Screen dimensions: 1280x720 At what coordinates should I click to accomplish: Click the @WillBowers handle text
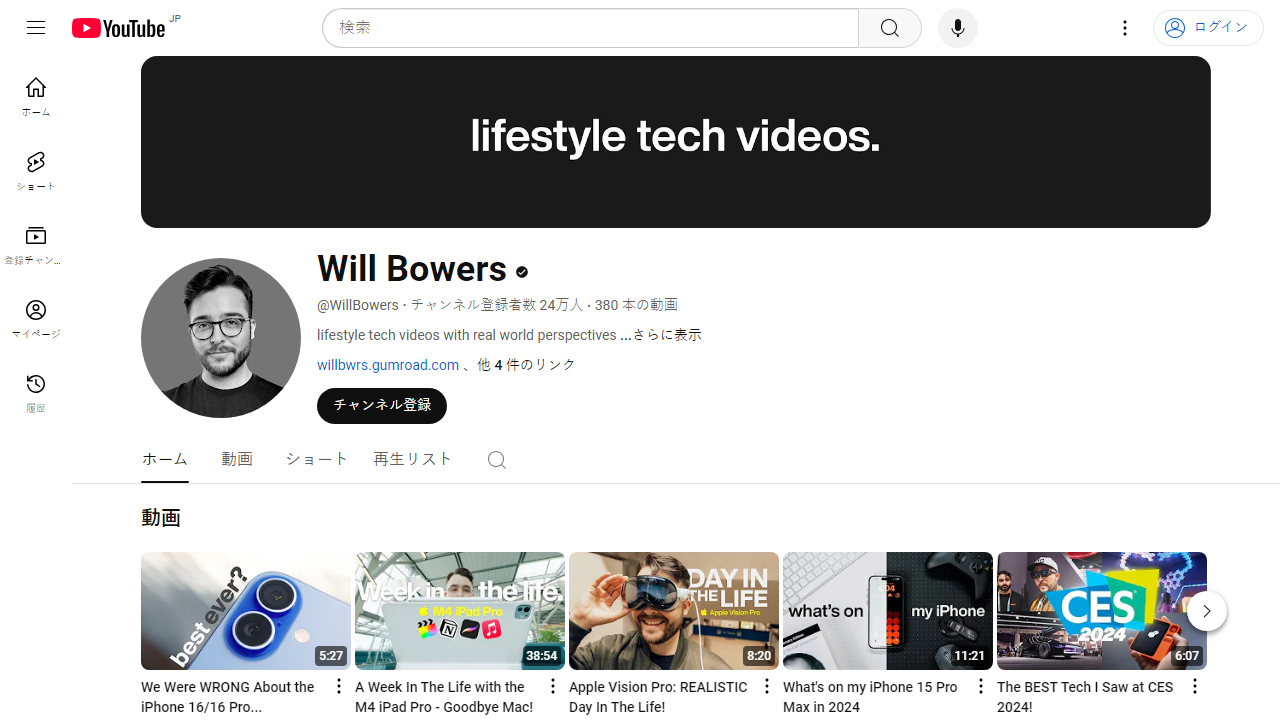coord(358,305)
